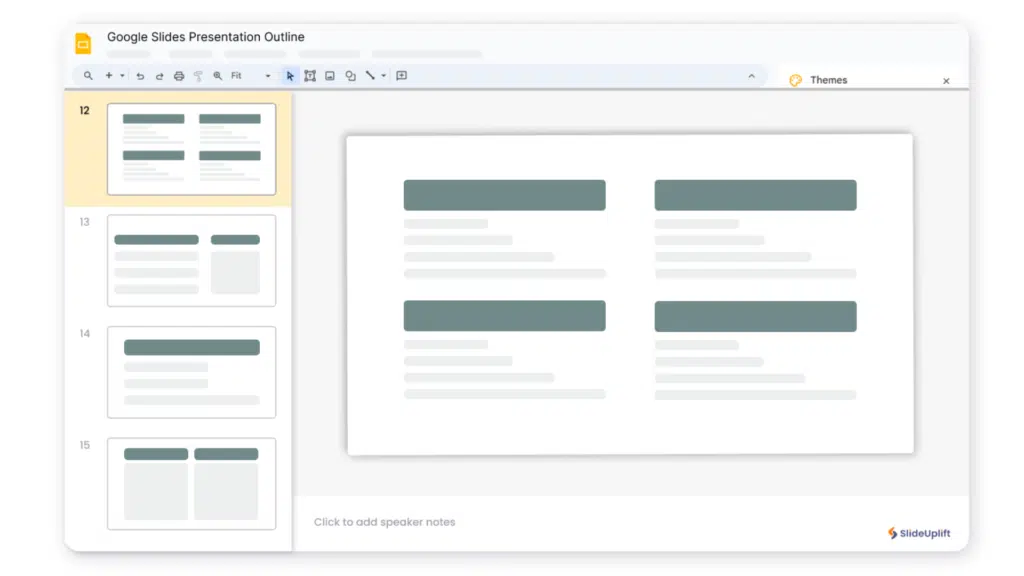Activate the Paint format tool
Viewport: 1024px width, 576px height.
coord(198,76)
